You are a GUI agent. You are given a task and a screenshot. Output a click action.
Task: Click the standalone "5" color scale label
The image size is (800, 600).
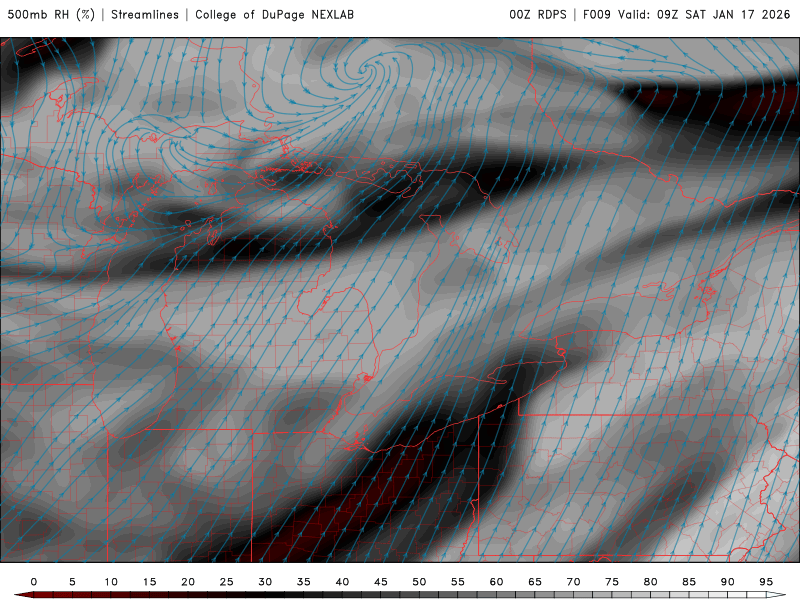[72, 582]
